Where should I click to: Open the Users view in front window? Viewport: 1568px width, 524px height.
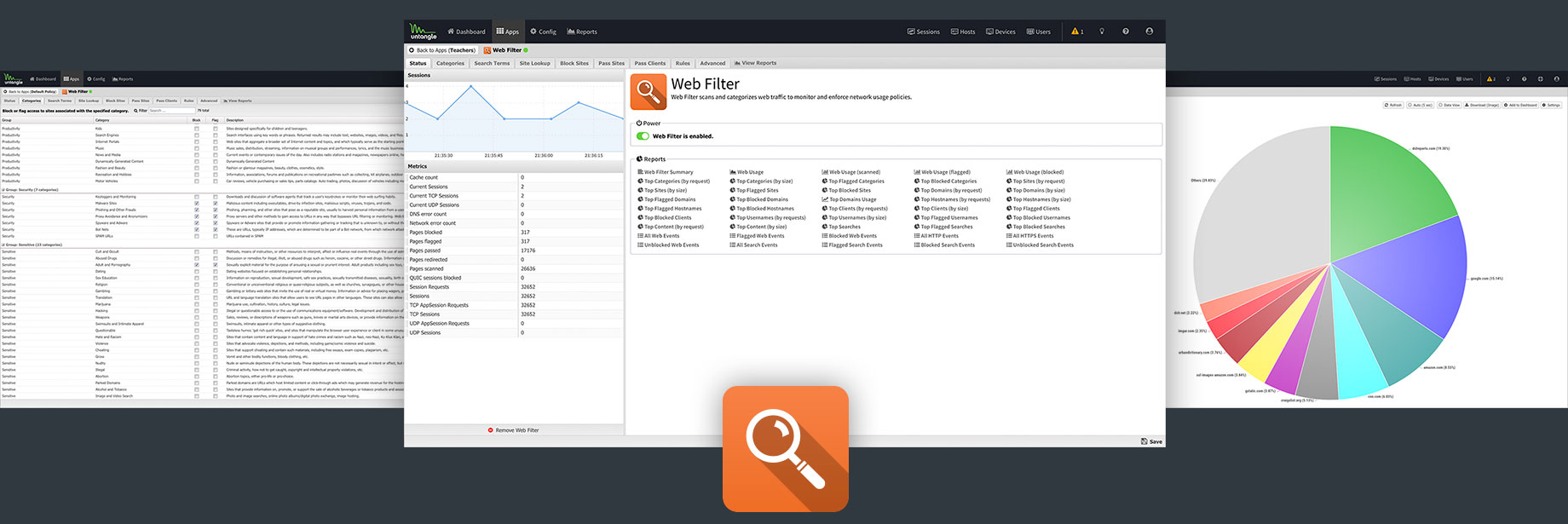(x=1038, y=32)
